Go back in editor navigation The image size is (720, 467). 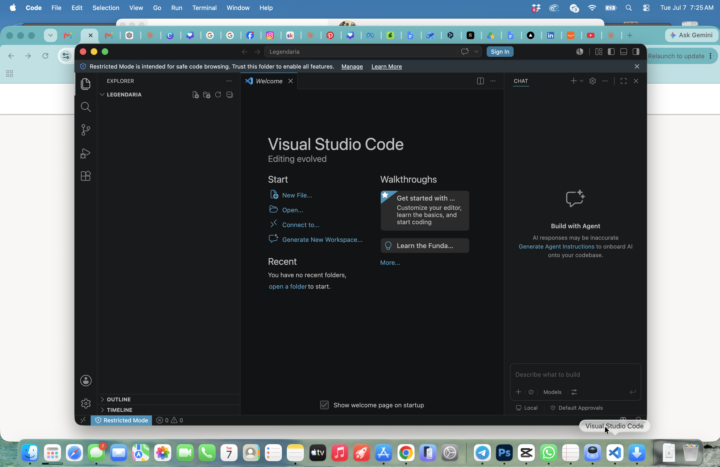point(245,51)
